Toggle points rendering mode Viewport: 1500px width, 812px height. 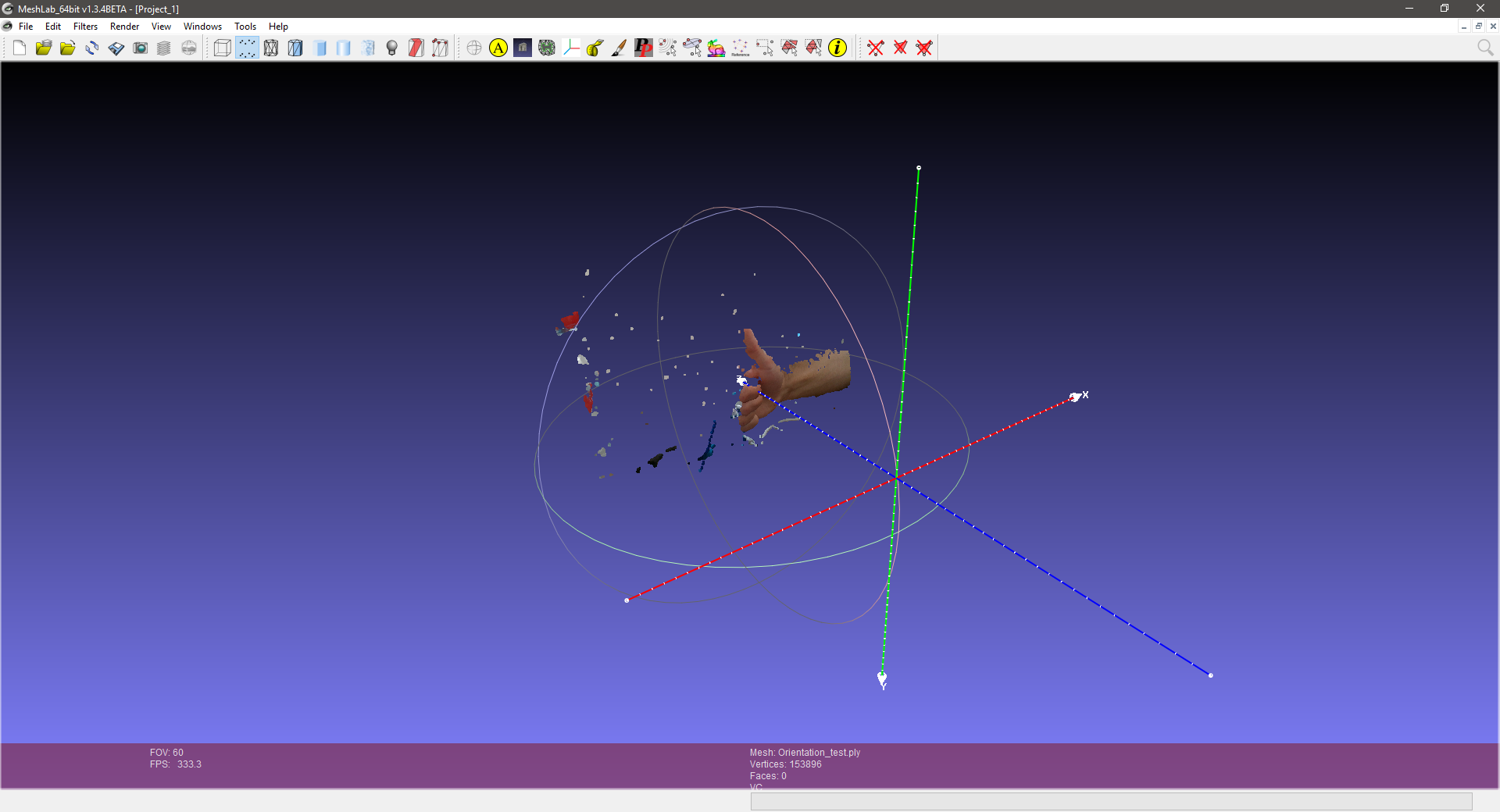tap(247, 48)
